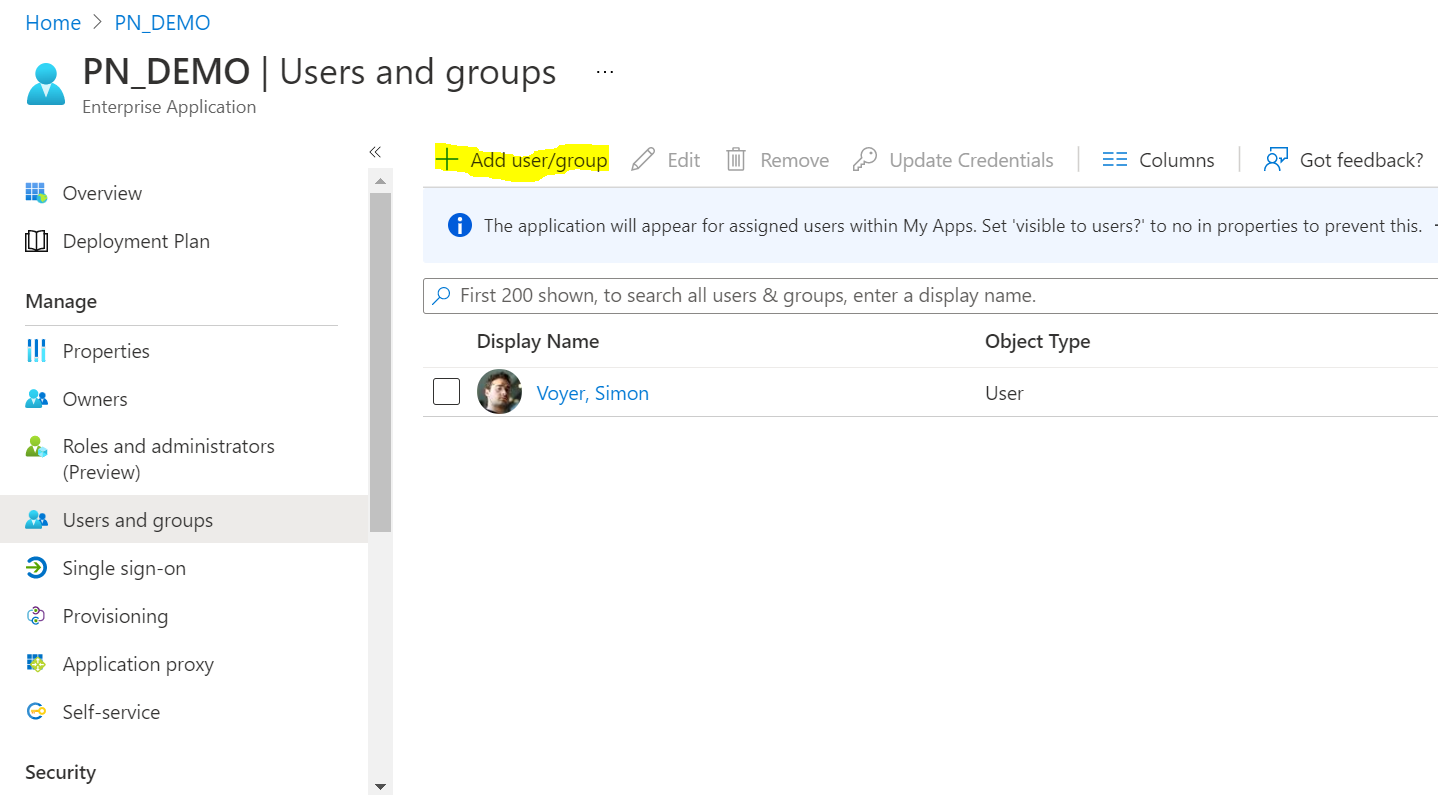This screenshot has height=795, width=1438.
Task: Open the ellipsis more options menu
Action: [x=605, y=72]
